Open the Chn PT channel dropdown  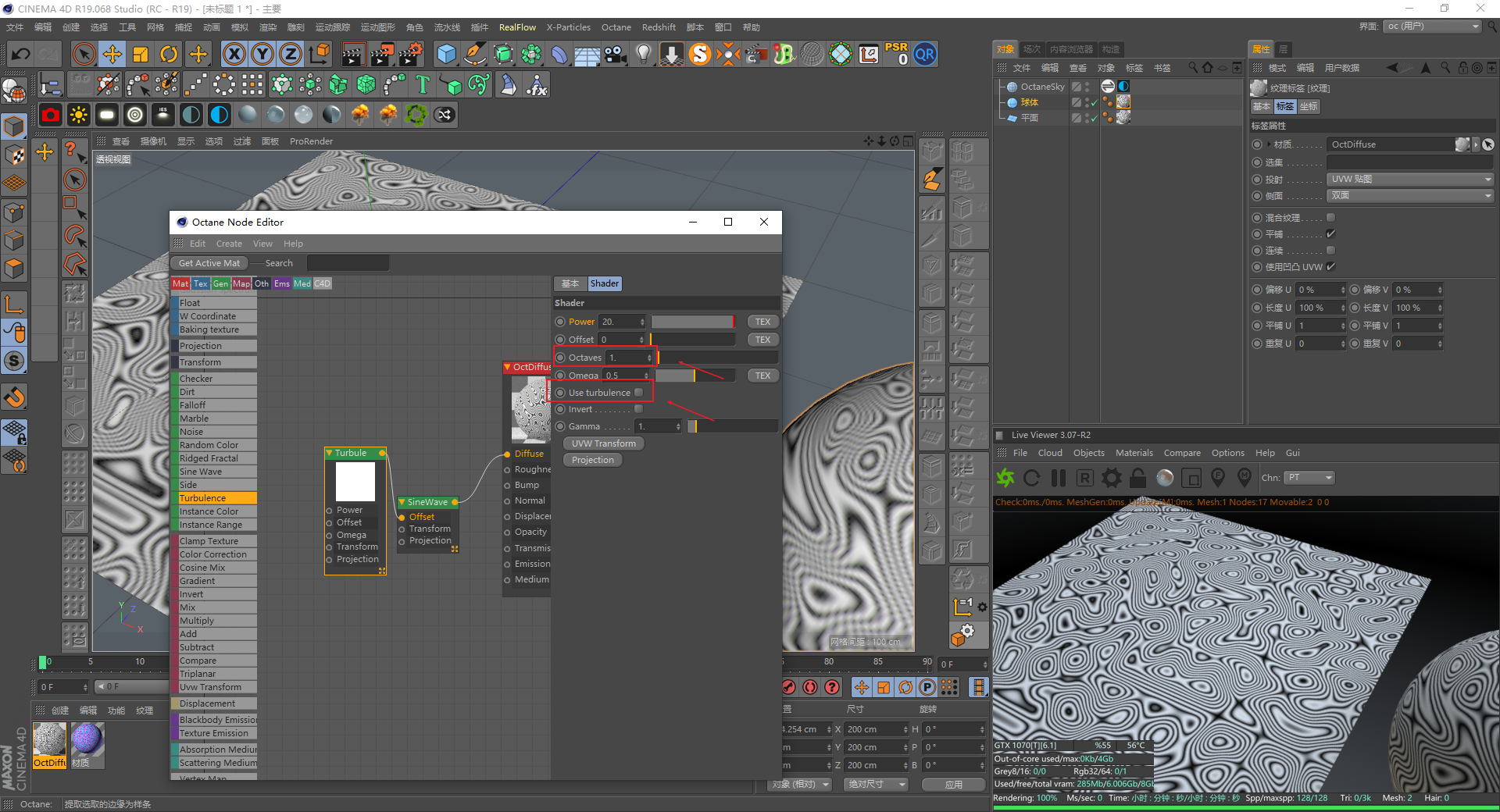[1309, 478]
